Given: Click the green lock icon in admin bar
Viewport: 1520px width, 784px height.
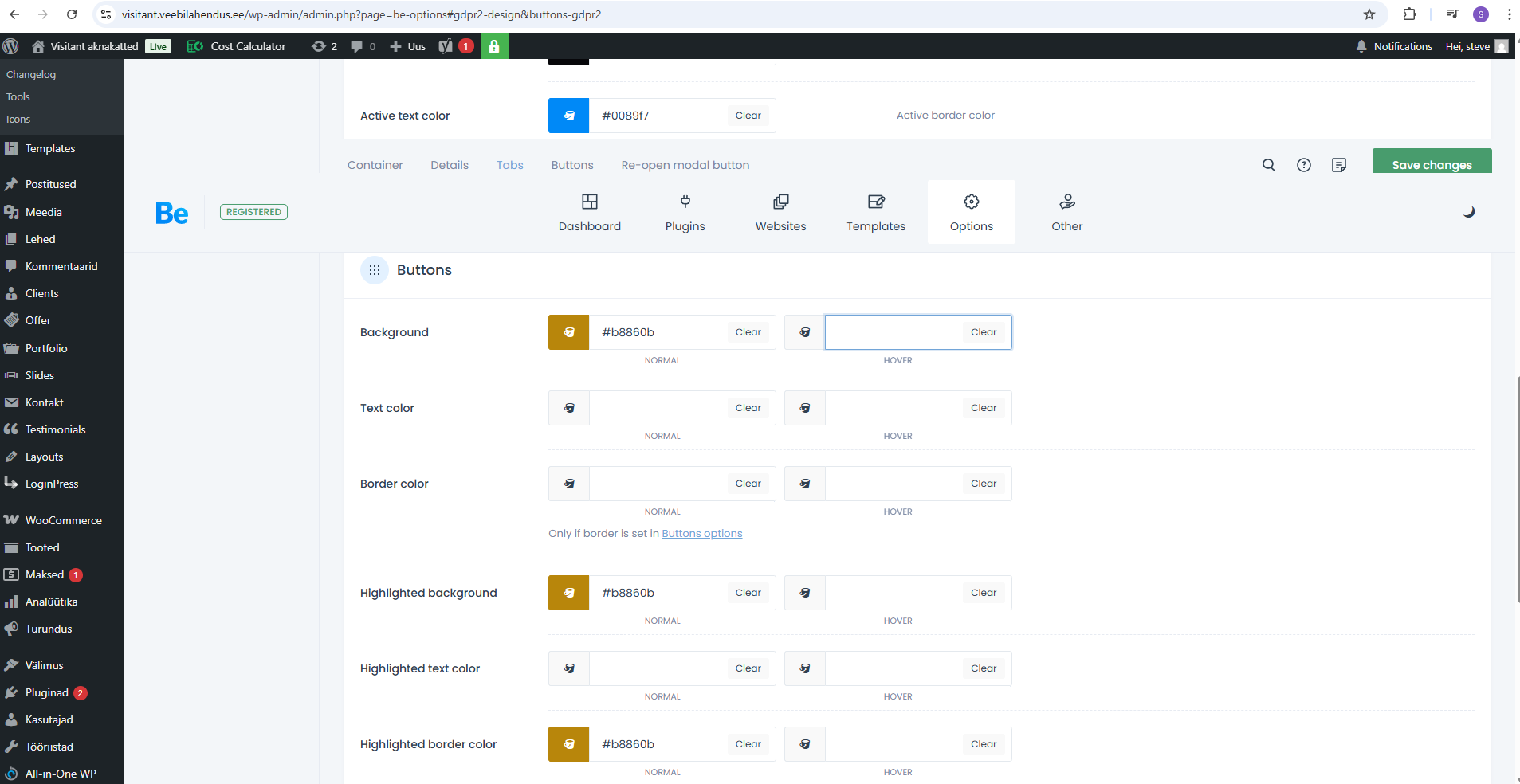Looking at the screenshot, I should (494, 46).
